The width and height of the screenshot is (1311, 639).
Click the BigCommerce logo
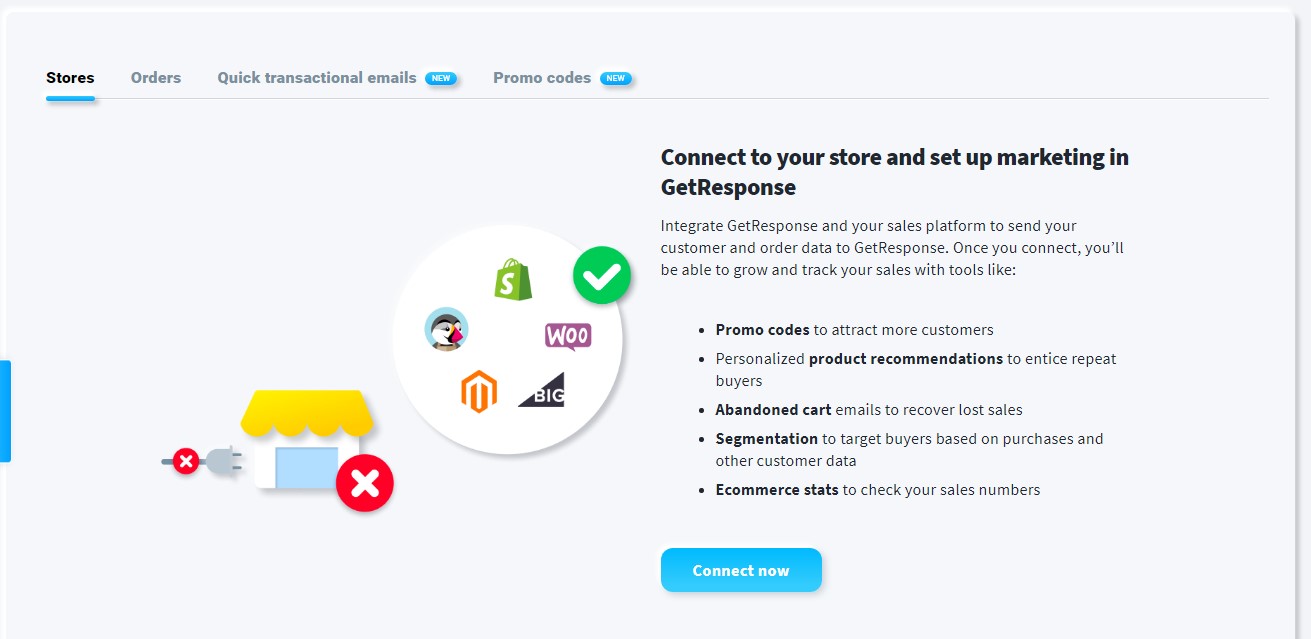(541, 389)
